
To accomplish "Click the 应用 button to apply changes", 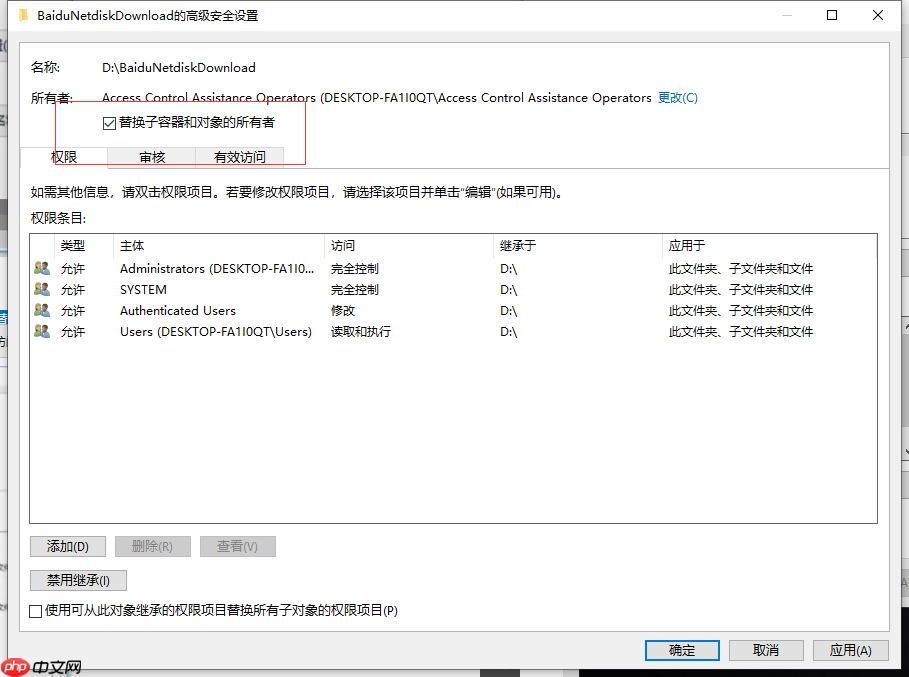I will [850, 650].
